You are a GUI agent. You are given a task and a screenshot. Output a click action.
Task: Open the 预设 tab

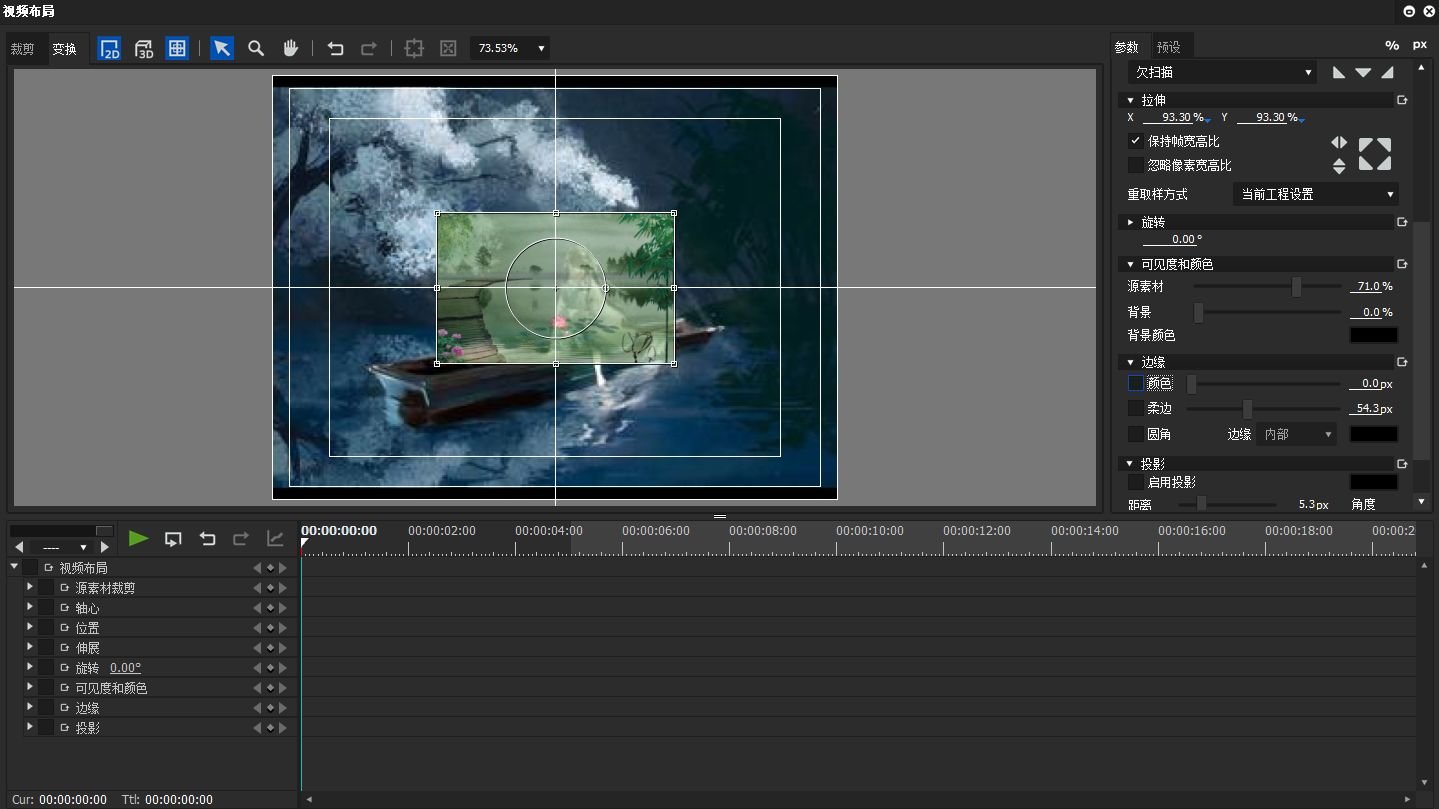point(1168,47)
